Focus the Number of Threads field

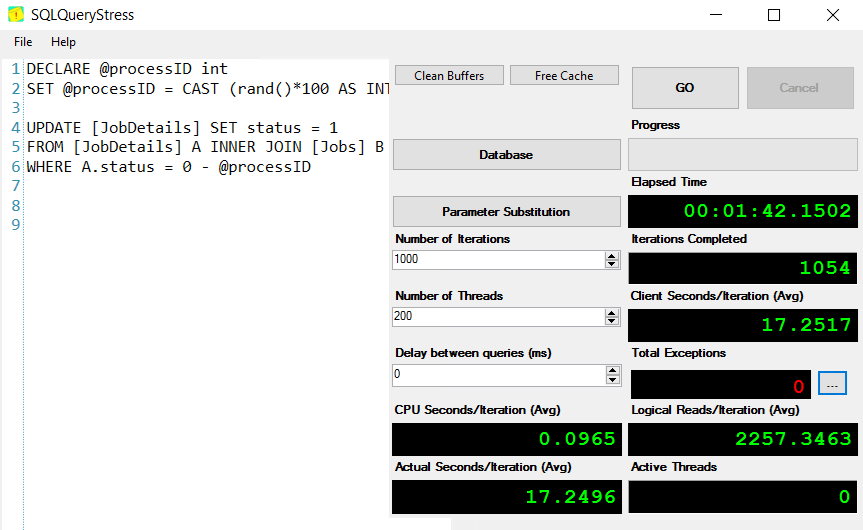coord(497,317)
